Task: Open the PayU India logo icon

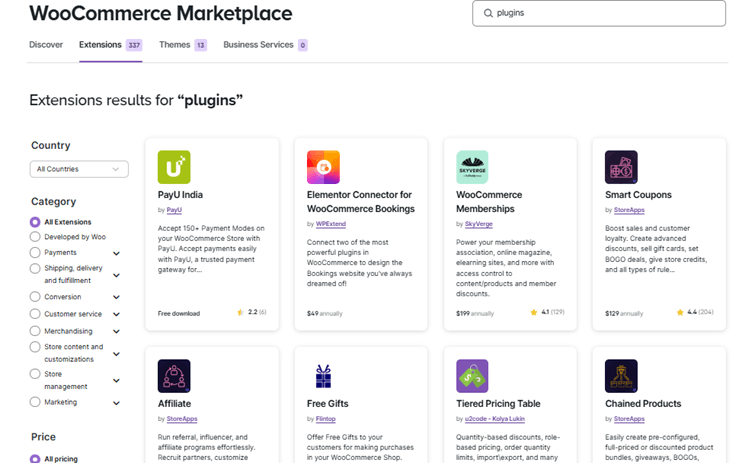Action: coord(174,167)
